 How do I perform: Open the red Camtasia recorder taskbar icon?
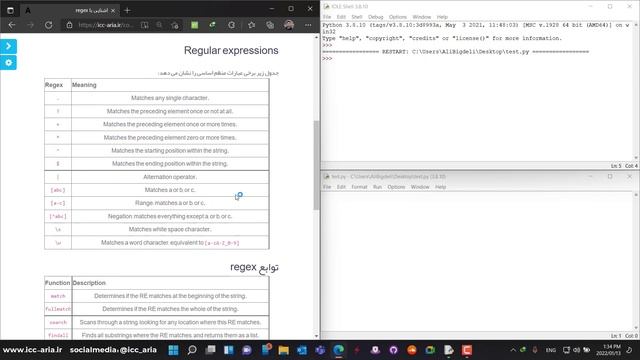pos(467,350)
